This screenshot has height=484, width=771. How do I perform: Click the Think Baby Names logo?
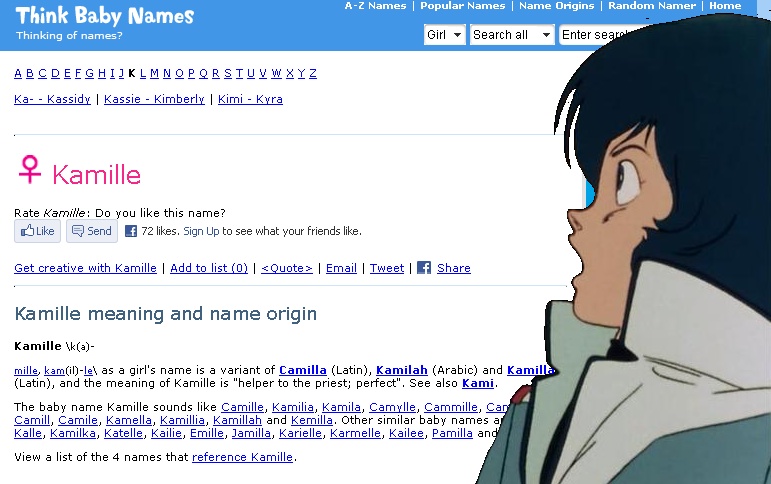tap(105, 16)
